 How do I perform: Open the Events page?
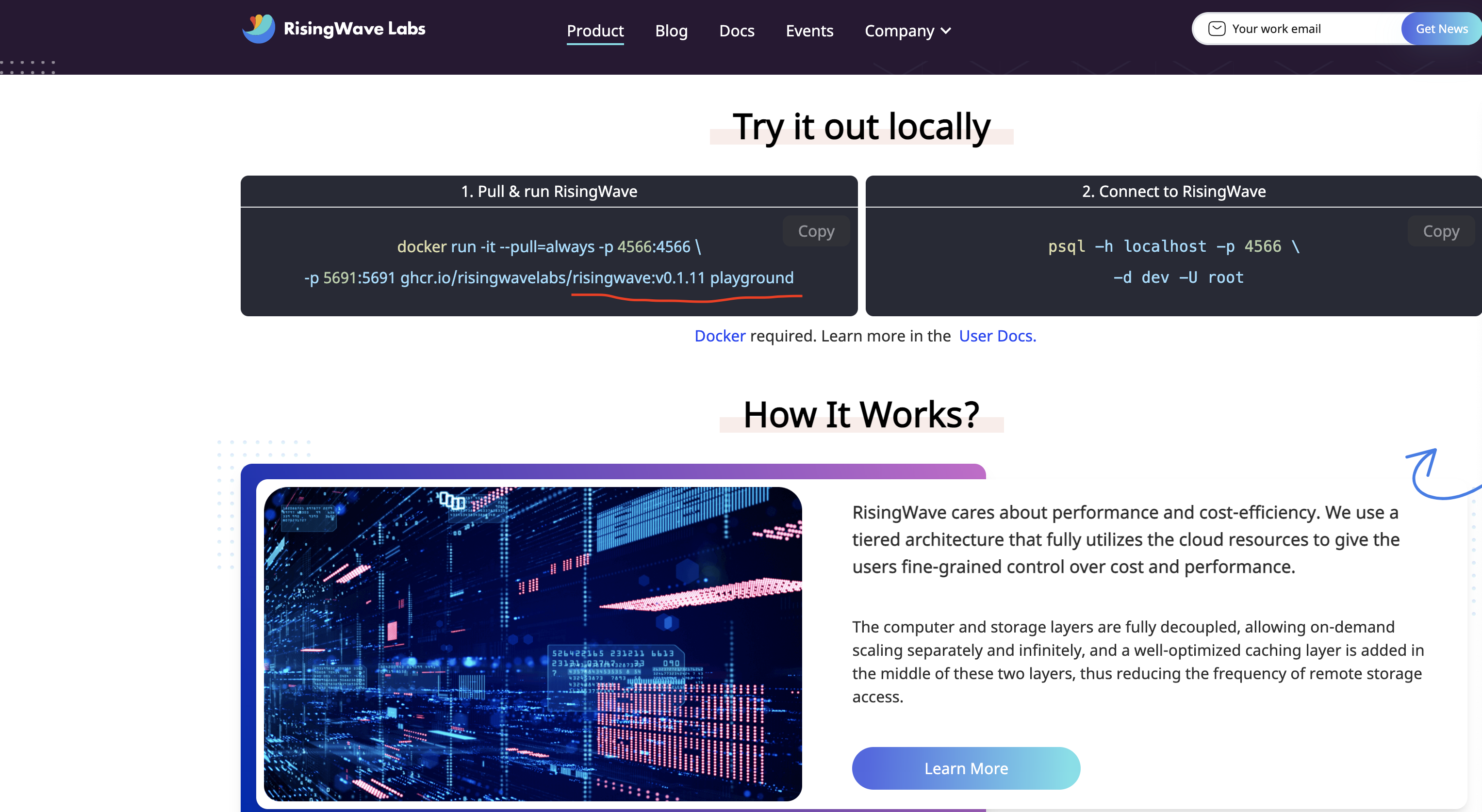[x=809, y=31]
